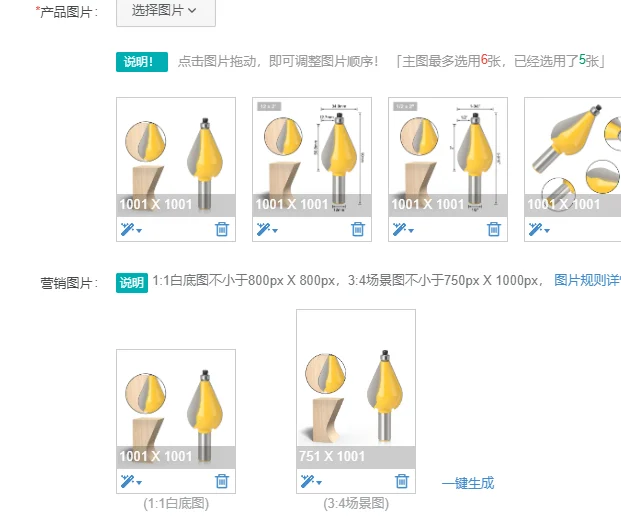
Task: Open magic wand edit on second product image
Action: tap(267, 229)
